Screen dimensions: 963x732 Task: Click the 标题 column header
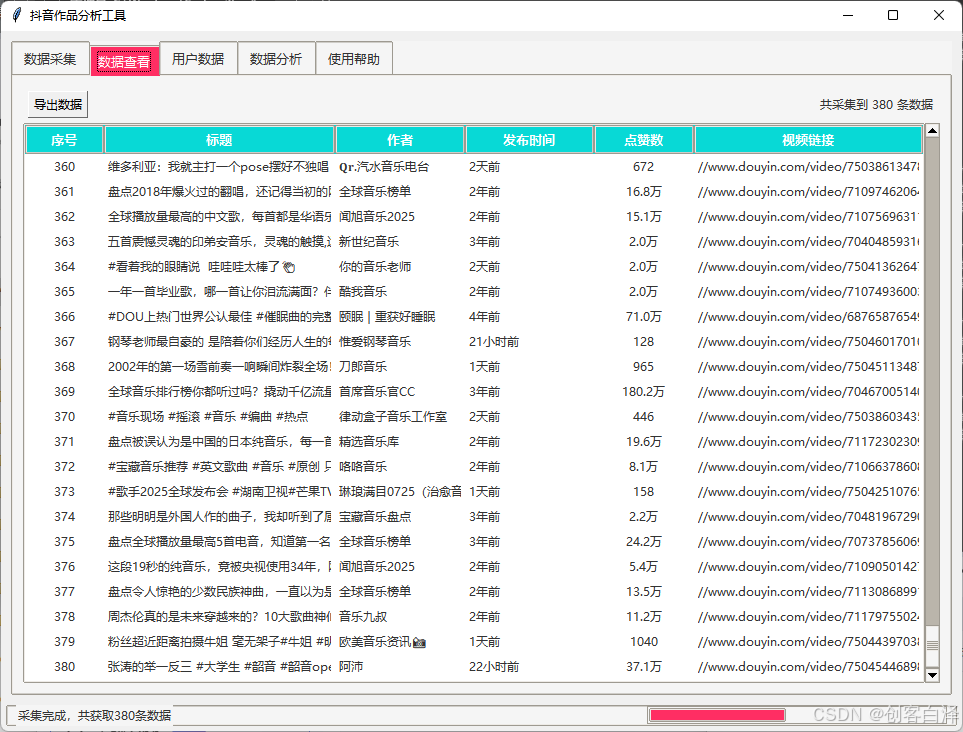point(219,140)
